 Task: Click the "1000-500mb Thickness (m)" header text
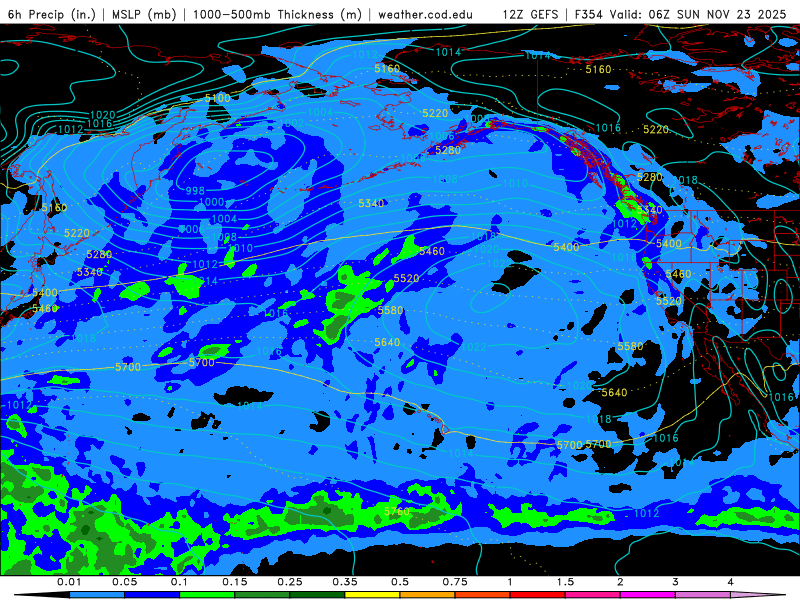click(277, 14)
